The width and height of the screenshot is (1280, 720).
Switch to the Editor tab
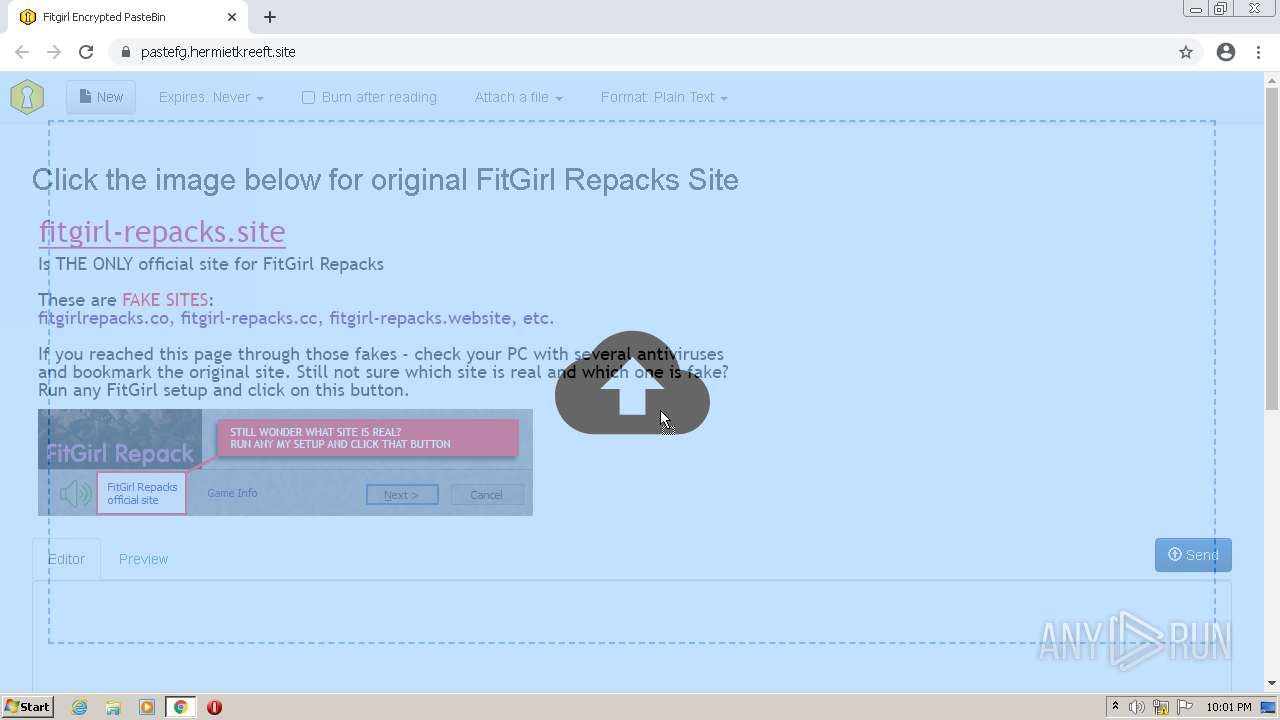point(66,559)
